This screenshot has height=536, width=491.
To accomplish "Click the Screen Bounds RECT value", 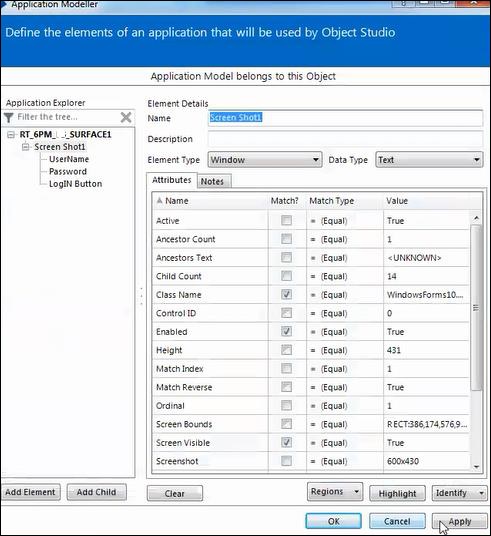I will point(427,424).
